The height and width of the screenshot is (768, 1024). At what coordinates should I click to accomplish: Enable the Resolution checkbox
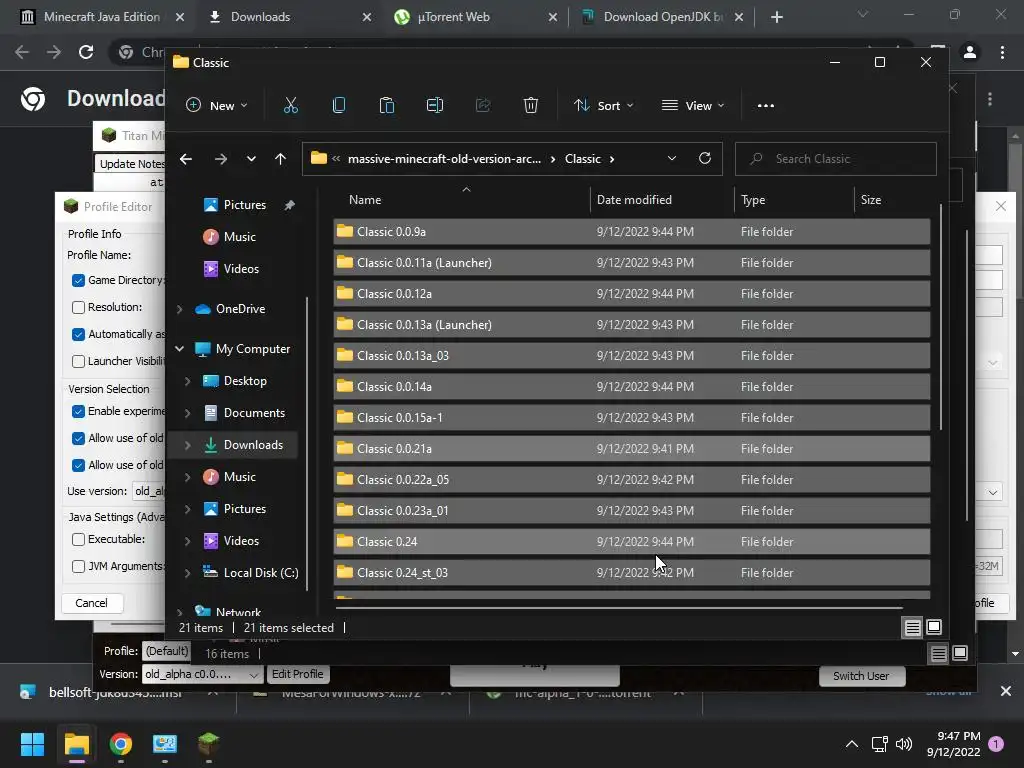78,307
